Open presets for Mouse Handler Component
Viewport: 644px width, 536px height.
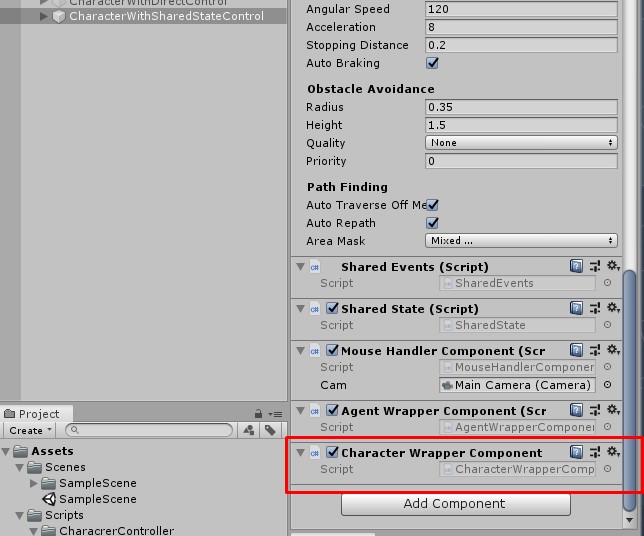coord(595,350)
